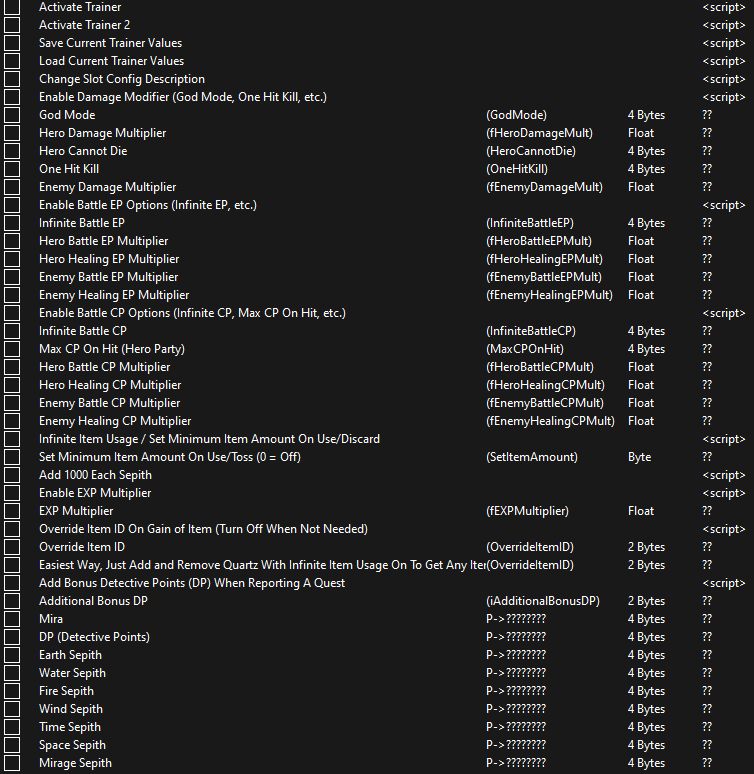This screenshot has height=774, width=754.
Task: Click the (fEXPMultiplier) address cell
Action: (x=527, y=511)
